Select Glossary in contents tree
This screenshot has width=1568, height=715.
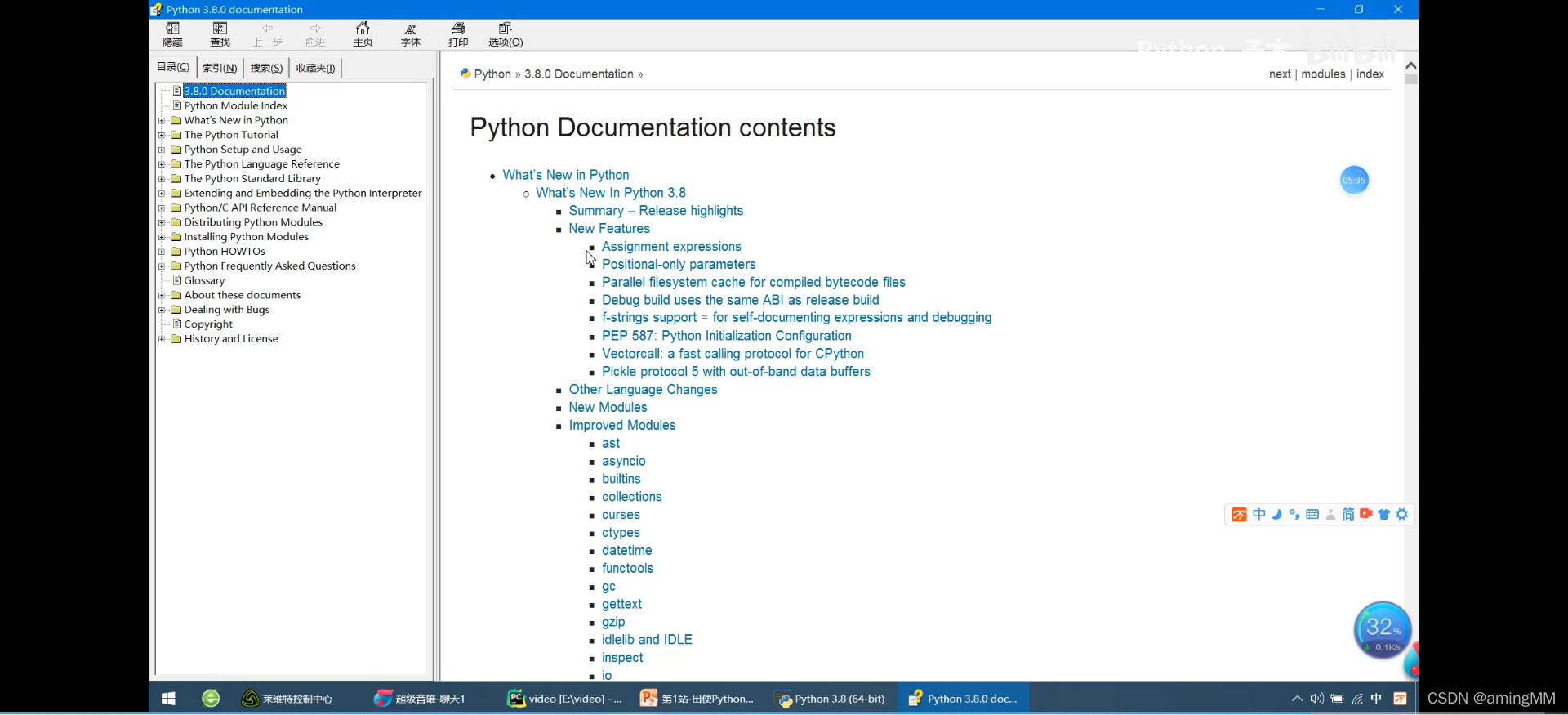pyautogui.click(x=204, y=280)
